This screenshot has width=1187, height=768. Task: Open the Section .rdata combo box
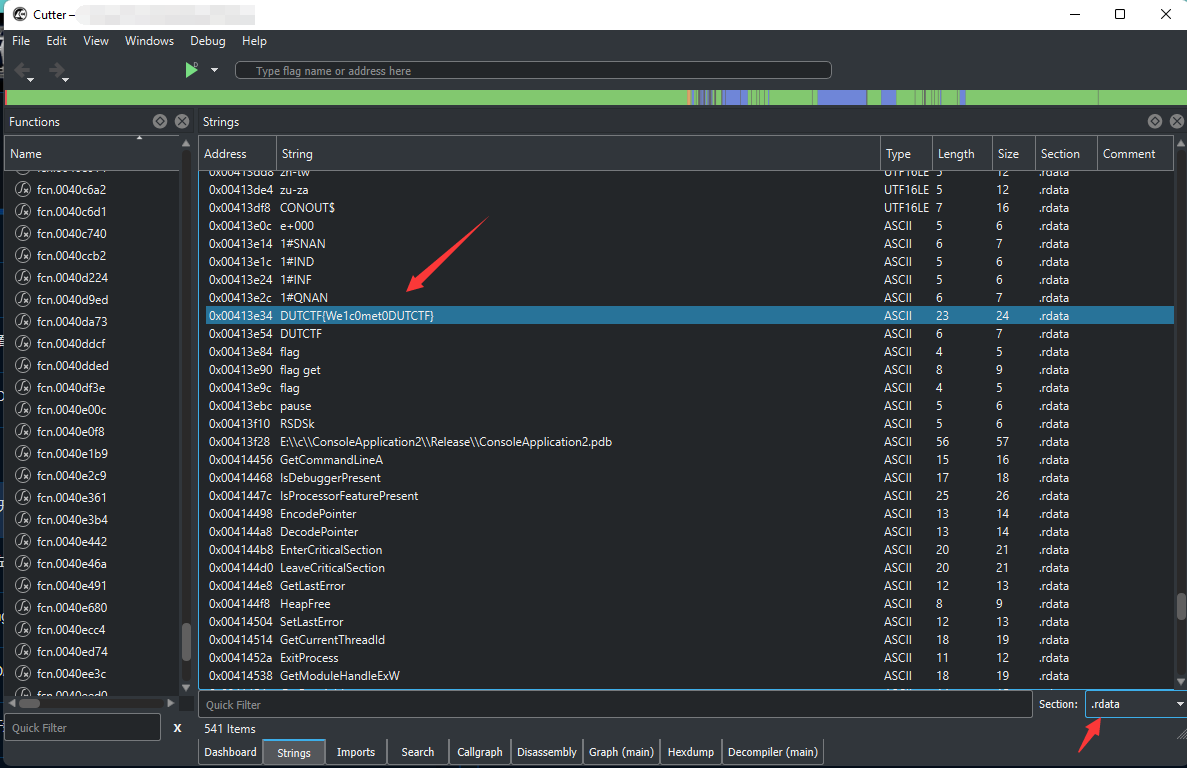coord(1136,704)
